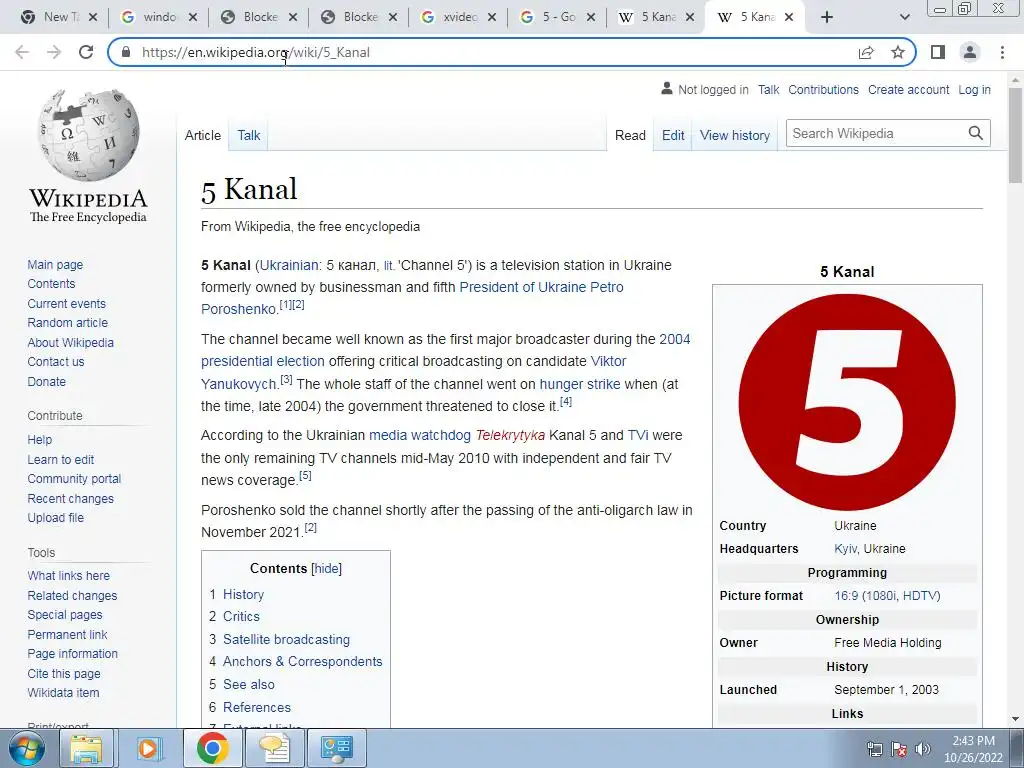Follow the hunger strike link
This screenshot has height=768, width=1024.
click(x=580, y=384)
